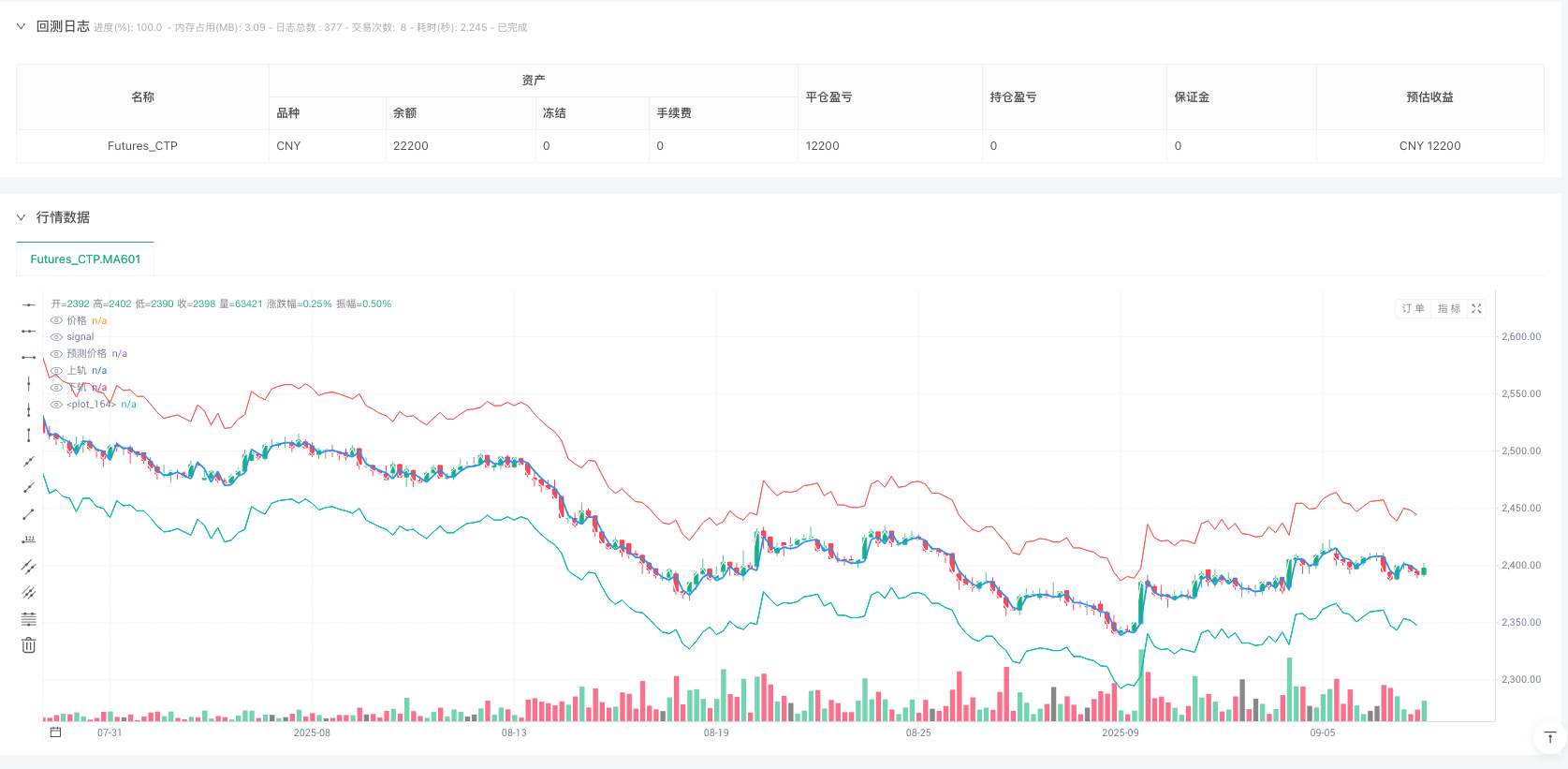
Task: Click the trash icon to delete drawings
Action: coord(29,645)
